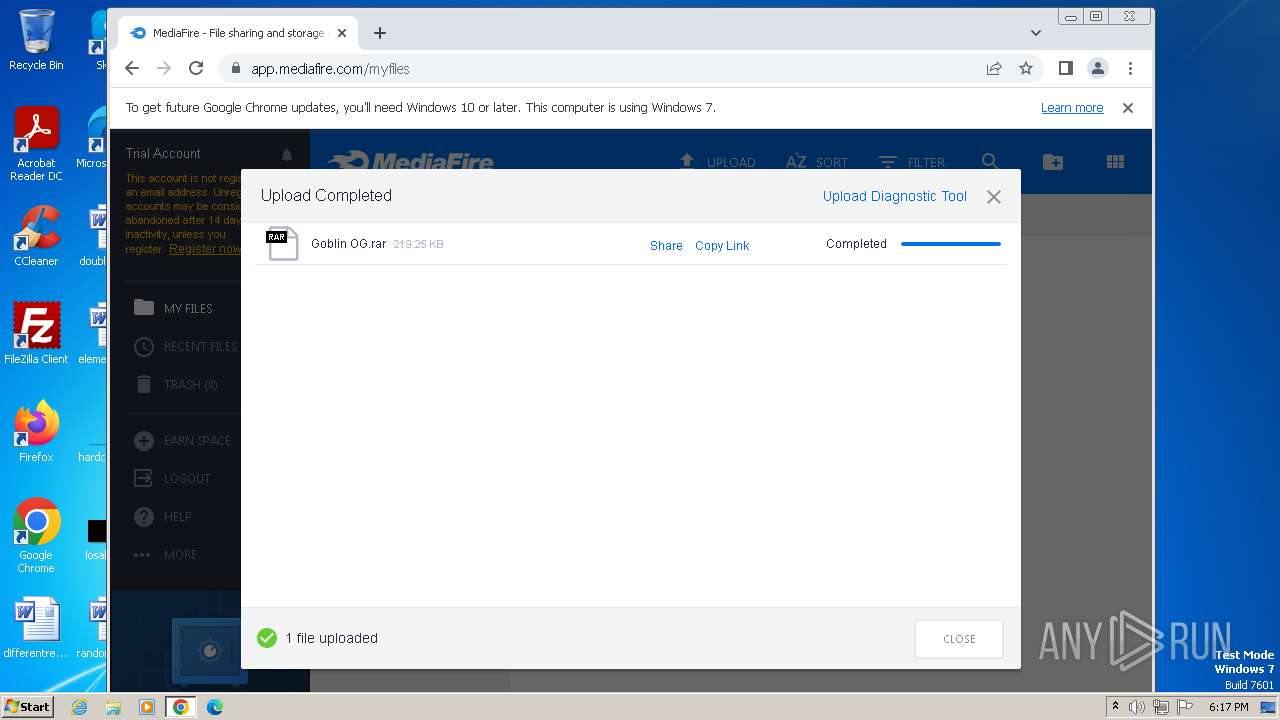The image size is (1280, 720).
Task: Open the Recycle Bin desktop icon
Action: click(x=36, y=40)
